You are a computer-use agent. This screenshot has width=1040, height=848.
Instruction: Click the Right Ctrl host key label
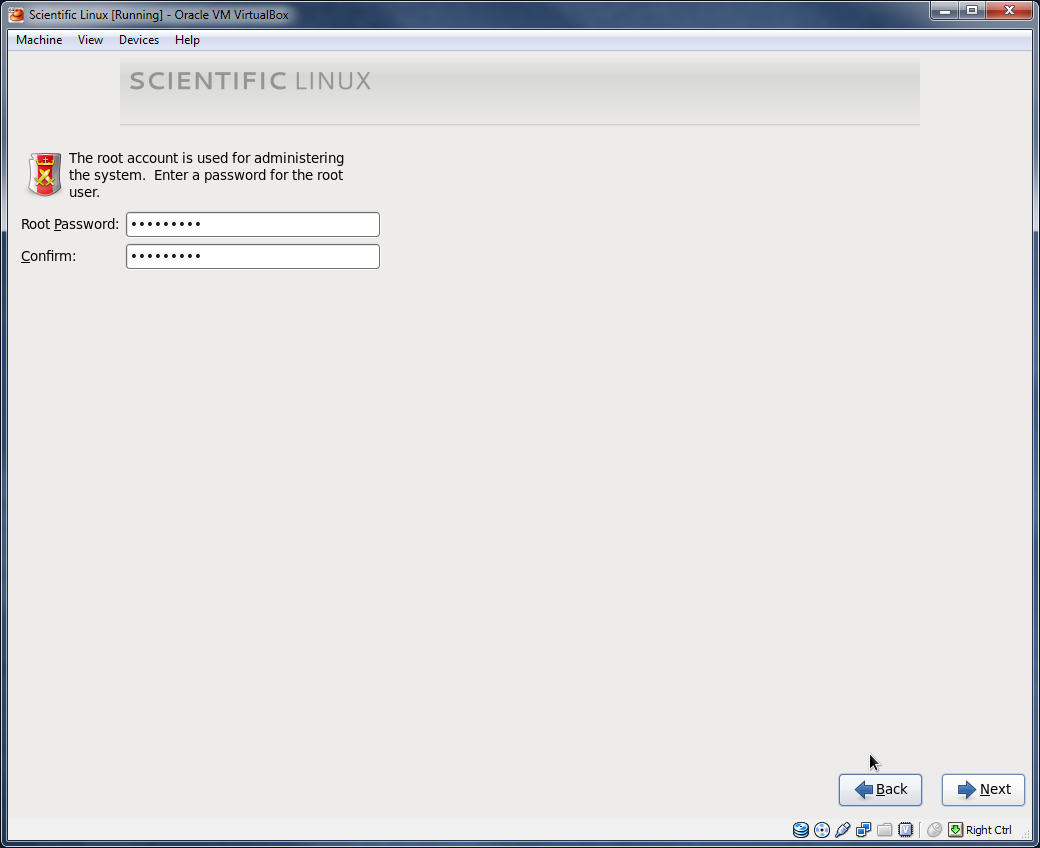pyautogui.click(x=988, y=830)
